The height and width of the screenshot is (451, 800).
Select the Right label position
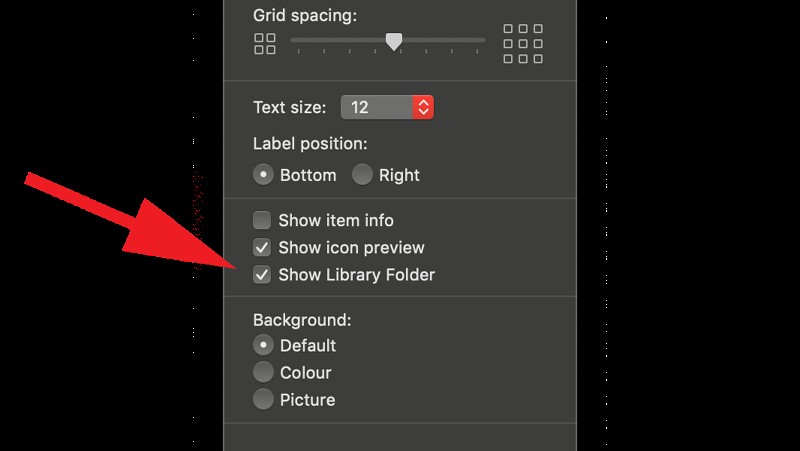[362, 175]
